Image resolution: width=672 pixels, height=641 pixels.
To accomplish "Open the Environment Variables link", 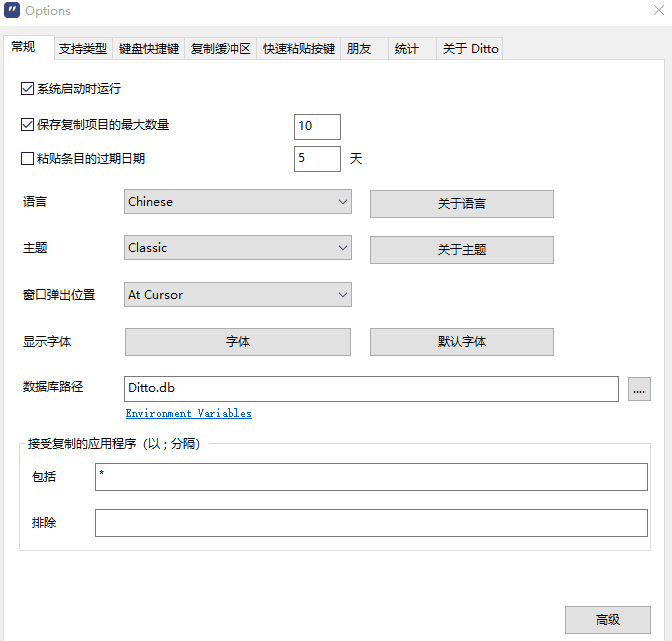I will click(189, 413).
